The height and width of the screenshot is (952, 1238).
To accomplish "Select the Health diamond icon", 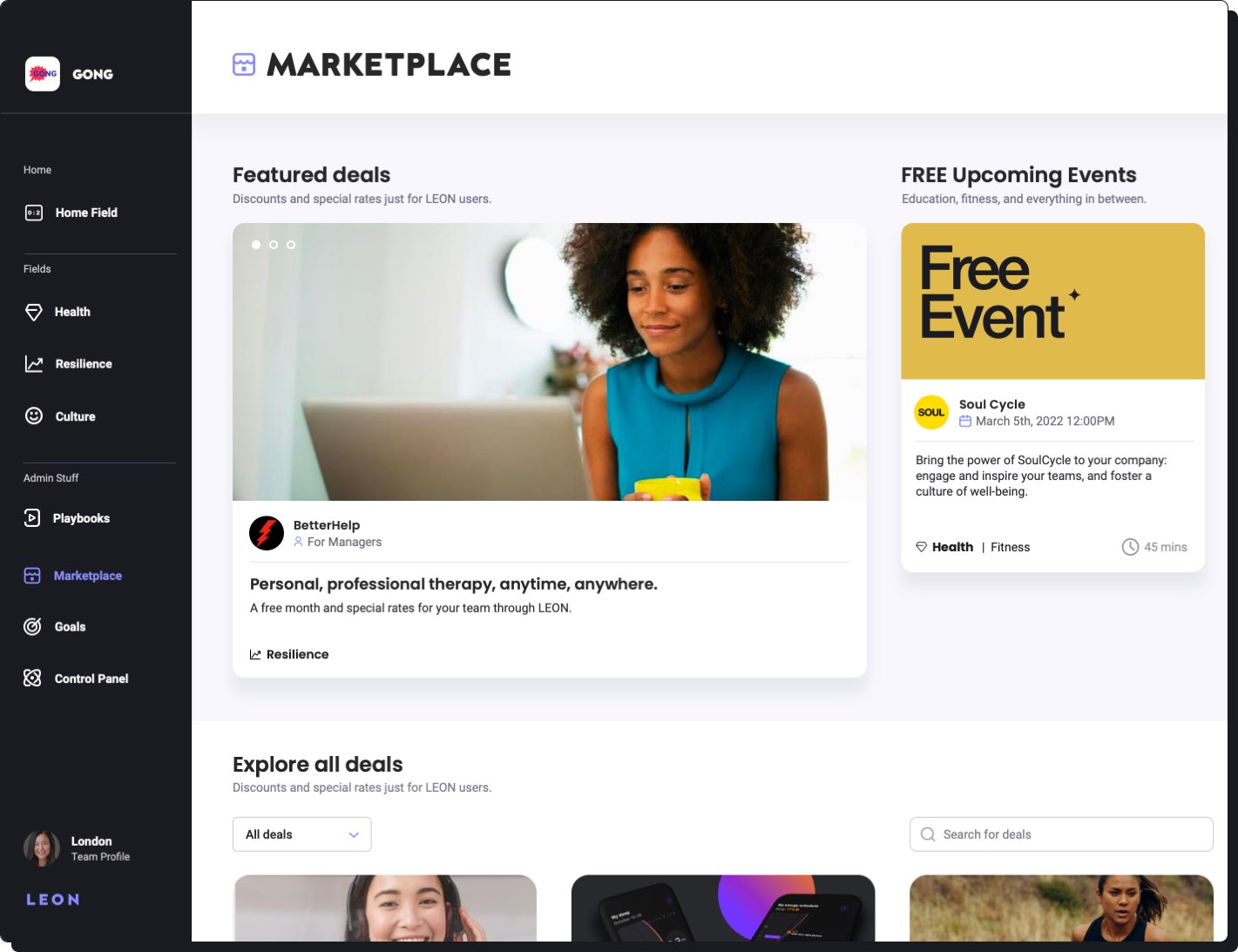I will coord(34,312).
